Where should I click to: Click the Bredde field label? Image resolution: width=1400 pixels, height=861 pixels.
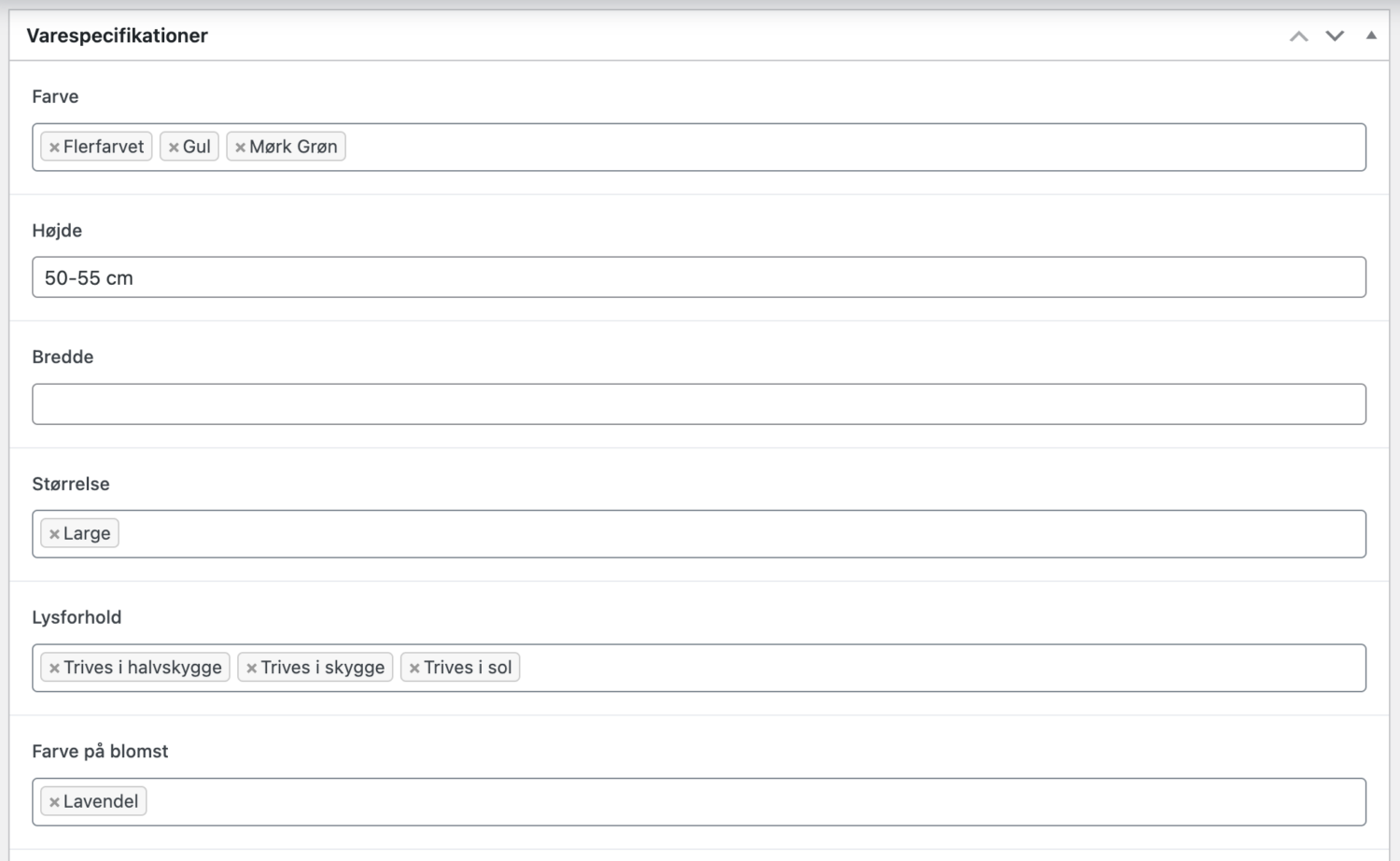pos(63,357)
